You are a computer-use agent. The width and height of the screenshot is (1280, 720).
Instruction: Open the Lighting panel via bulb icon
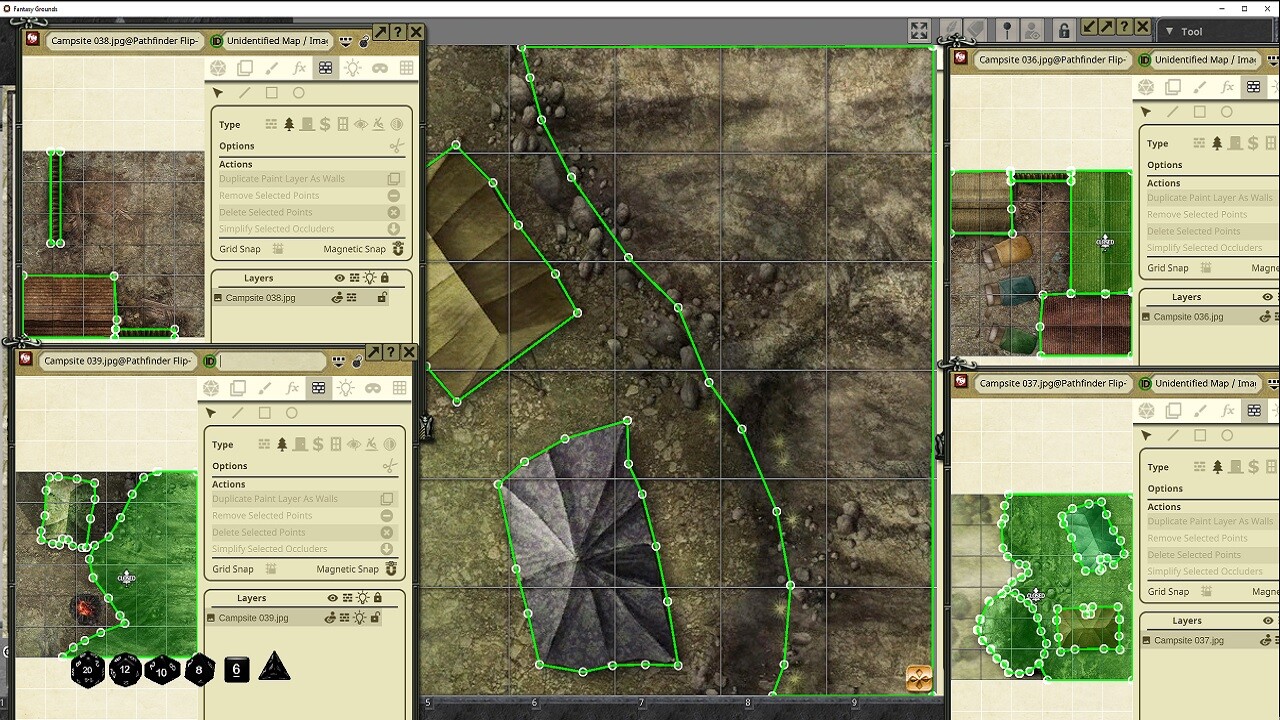point(351,67)
